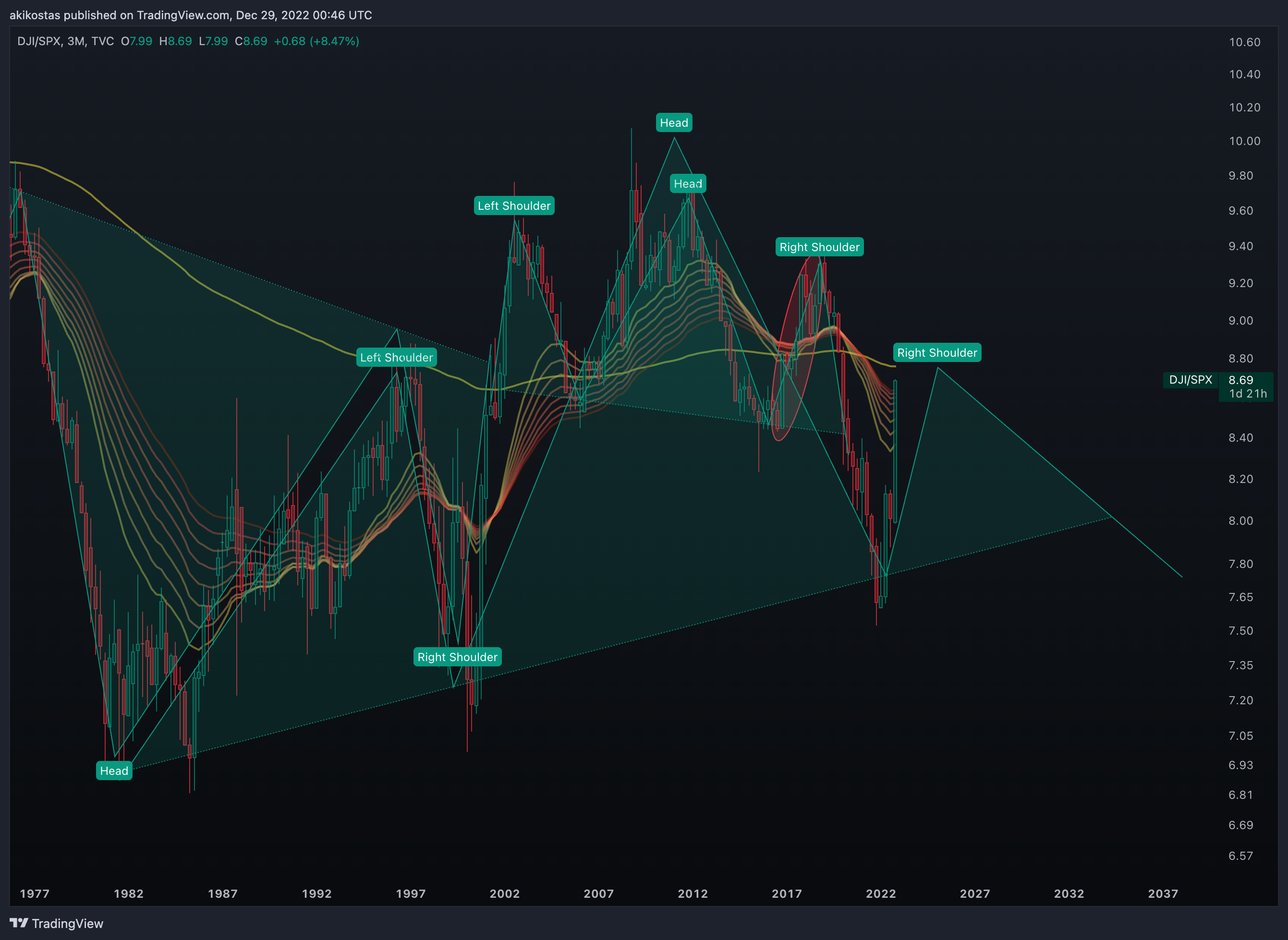This screenshot has width=1288, height=940.
Task: Click the 7.50 price axis label
Action: coord(1241,631)
